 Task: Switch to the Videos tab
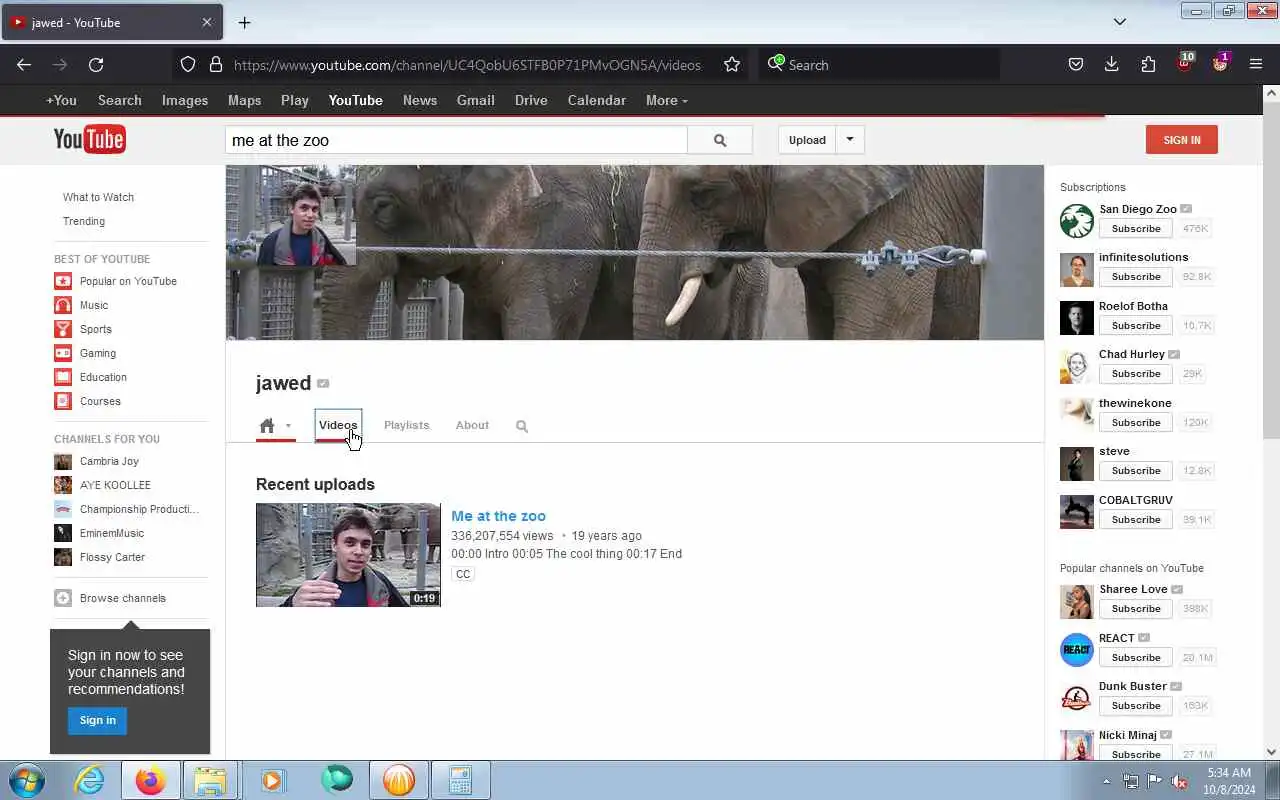click(338, 425)
